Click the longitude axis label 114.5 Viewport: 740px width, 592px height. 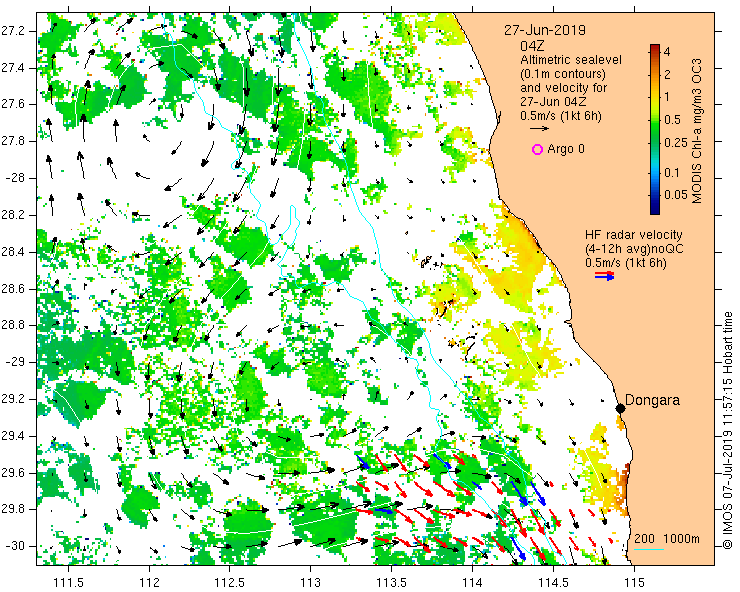[x=553, y=583]
